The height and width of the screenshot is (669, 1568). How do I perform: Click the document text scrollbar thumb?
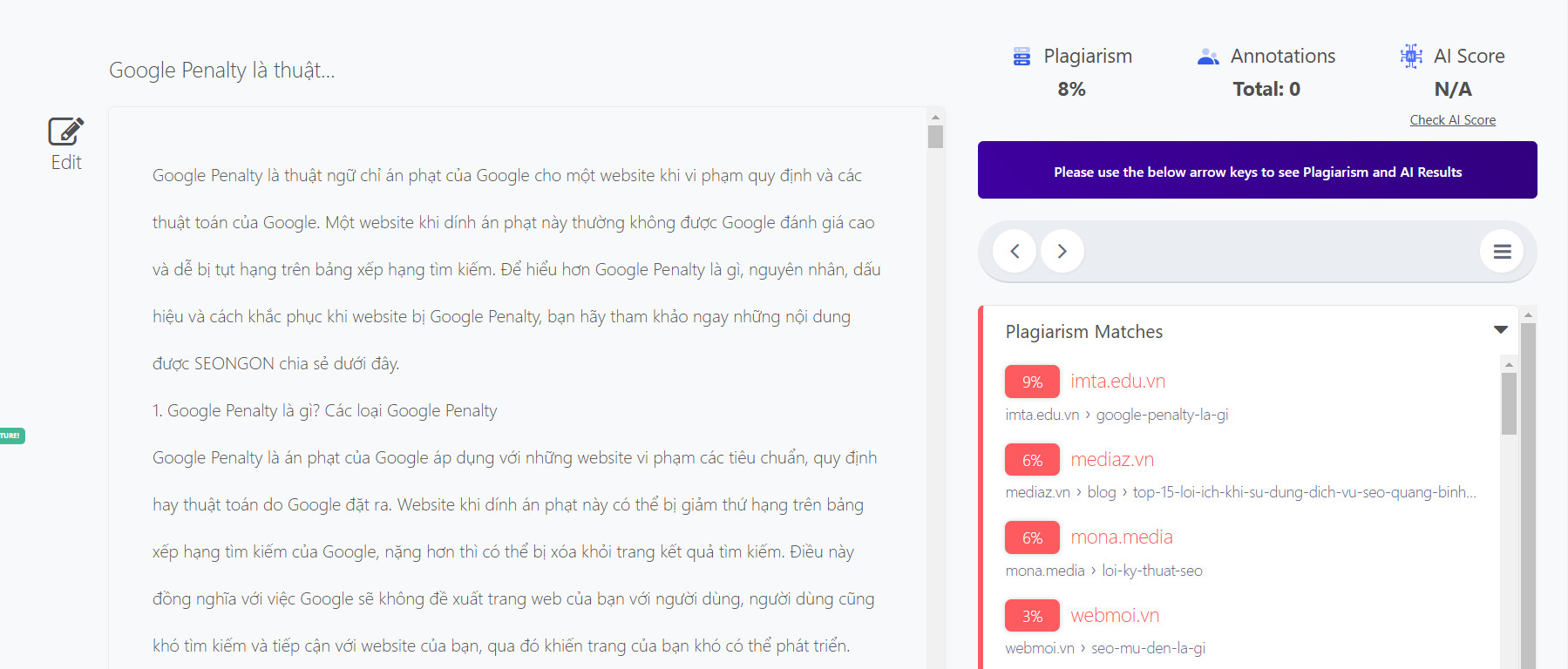(935, 137)
